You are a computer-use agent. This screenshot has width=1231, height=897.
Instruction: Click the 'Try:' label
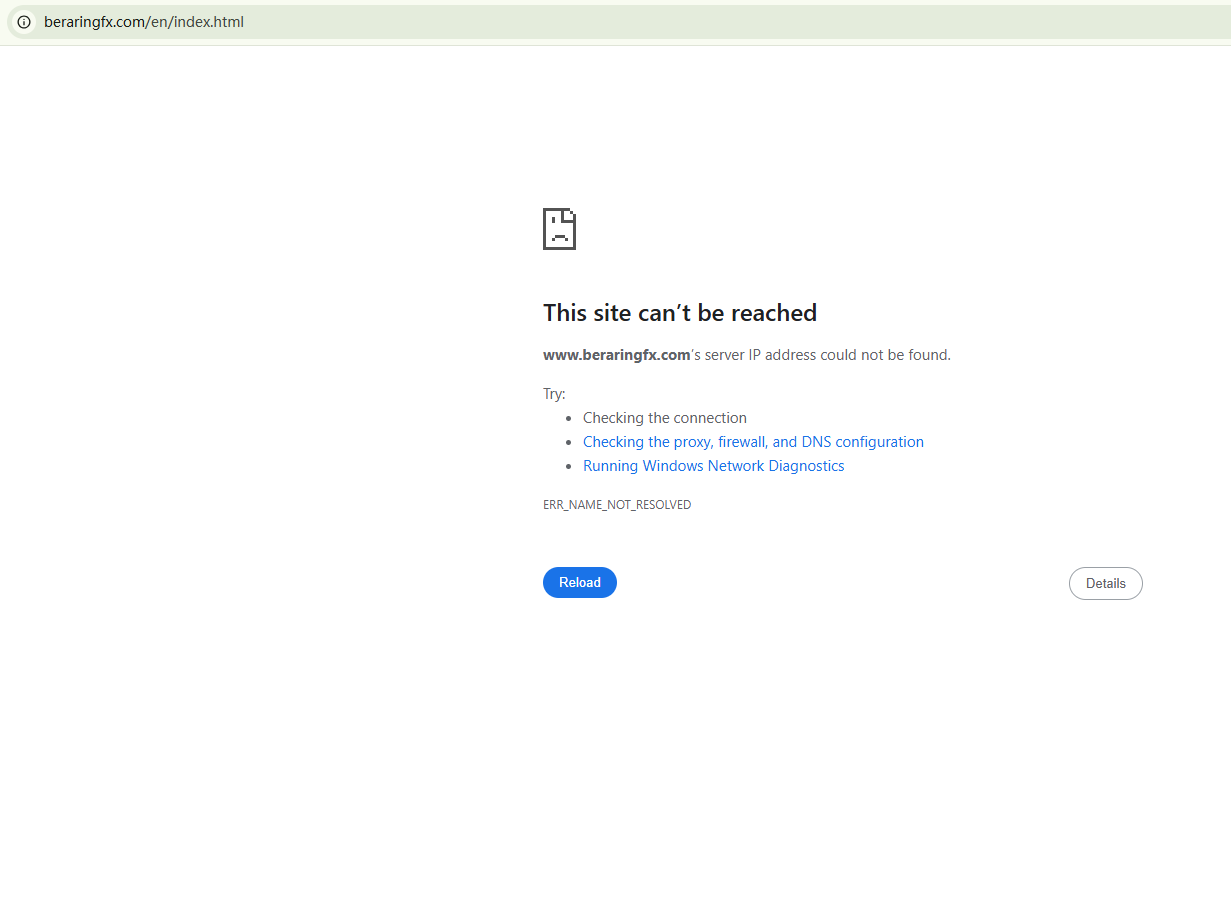tap(554, 394)
